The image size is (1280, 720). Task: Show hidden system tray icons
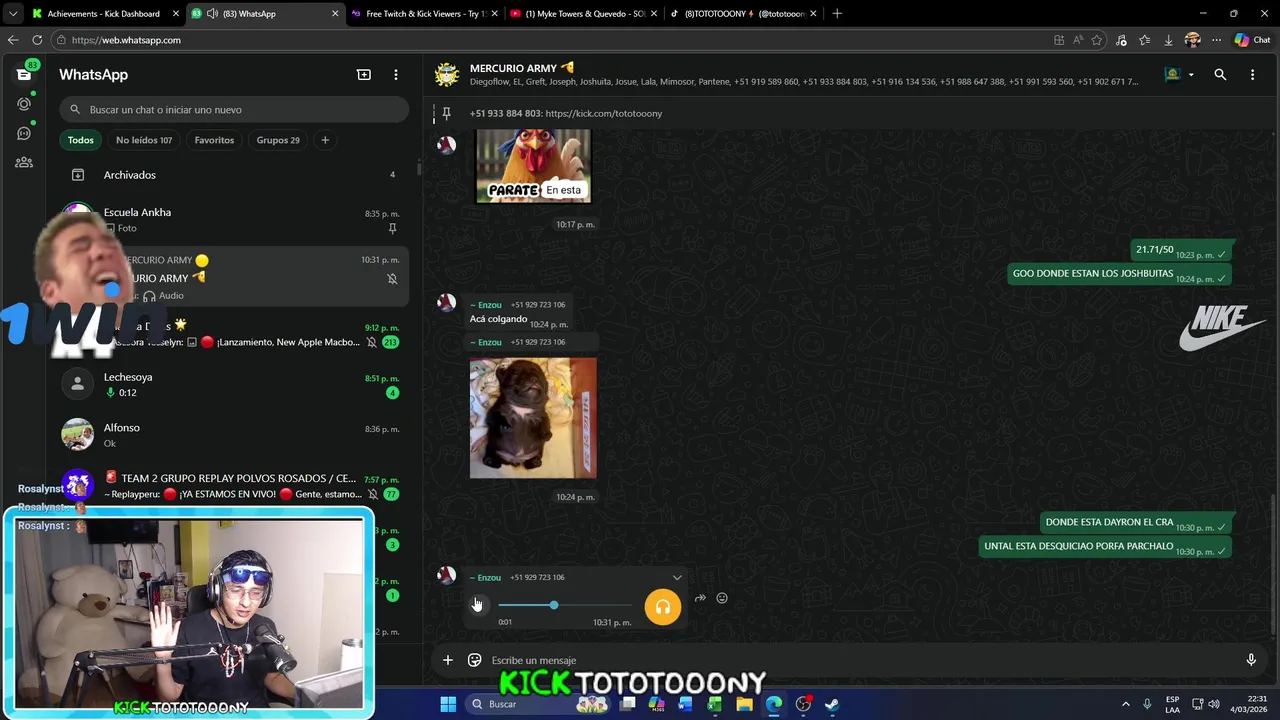(1125, 704)
